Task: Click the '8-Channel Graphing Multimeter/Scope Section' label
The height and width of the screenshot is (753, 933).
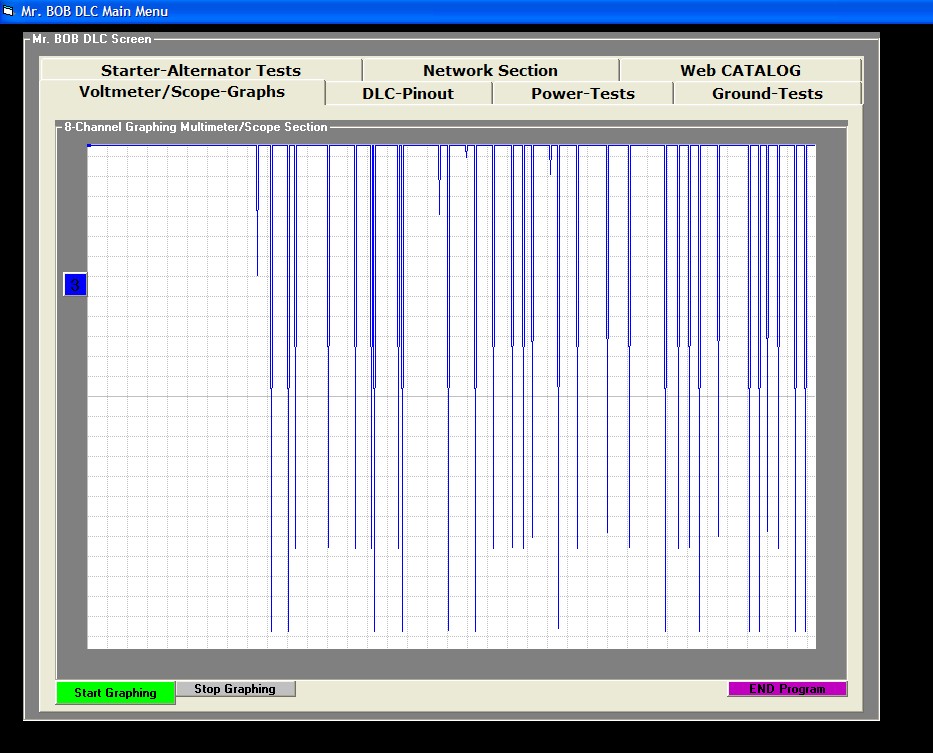Action: pyautogui.click(x=196, y=127)
